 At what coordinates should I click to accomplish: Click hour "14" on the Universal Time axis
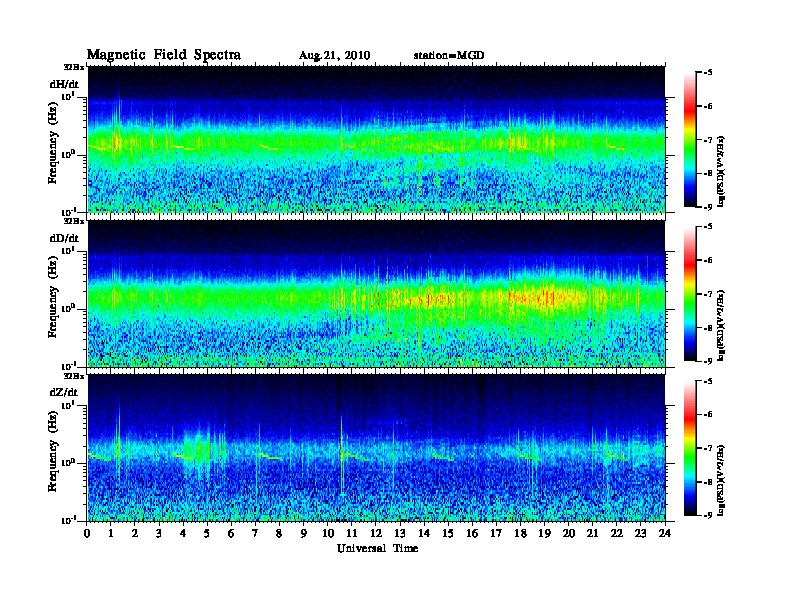(x=424, y=534)
